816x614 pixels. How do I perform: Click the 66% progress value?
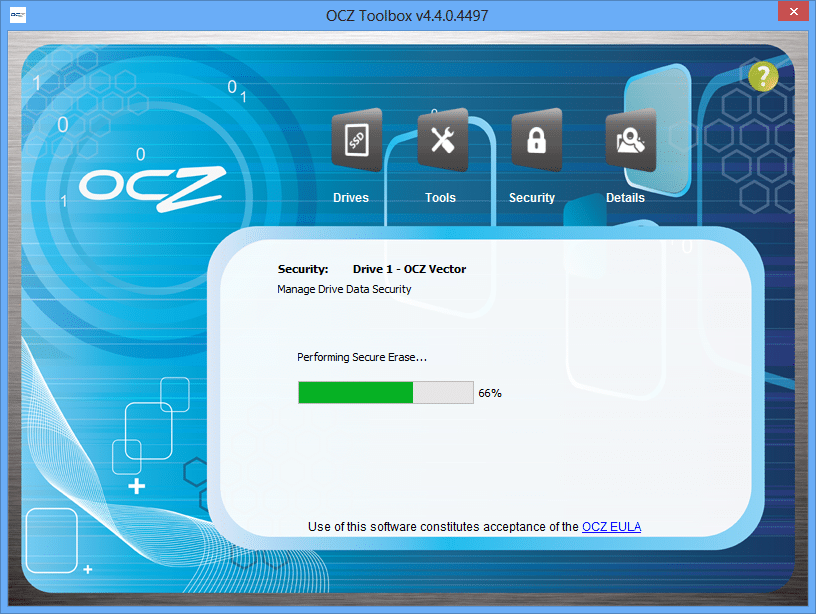point(490,393)
